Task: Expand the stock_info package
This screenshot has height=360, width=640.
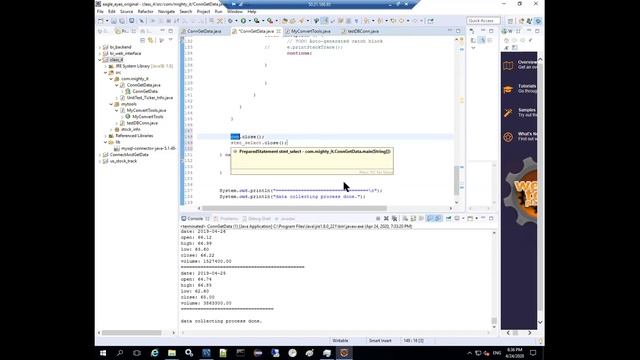Action: pyautogui.click(x=111, y=129)
